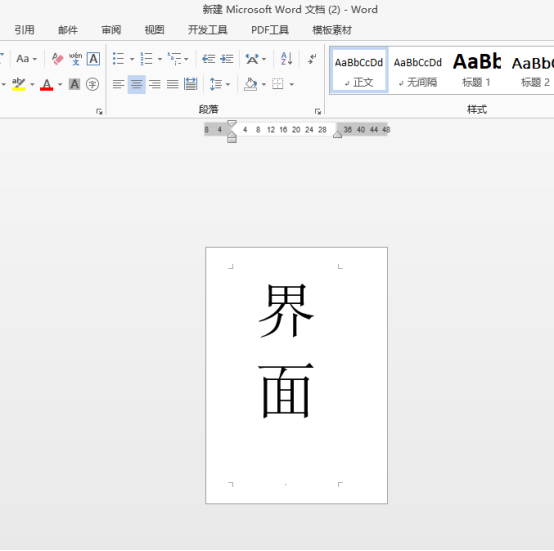Expand the Asian layout dropdown arrow
This screenshot has height=551, width=554.
pyautogui.click(x=264, y=59)
